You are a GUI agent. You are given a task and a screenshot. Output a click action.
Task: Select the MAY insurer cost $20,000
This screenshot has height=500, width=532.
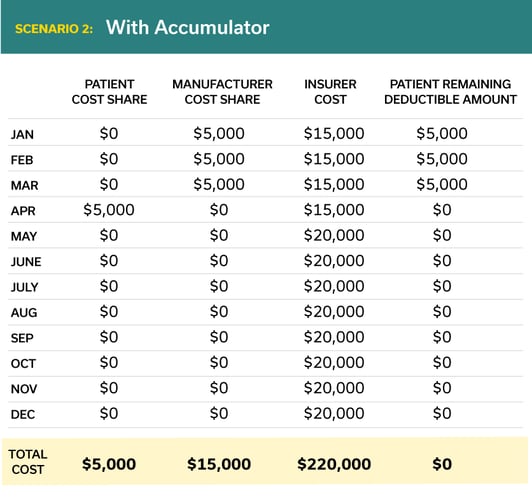(x=334, y=235)
